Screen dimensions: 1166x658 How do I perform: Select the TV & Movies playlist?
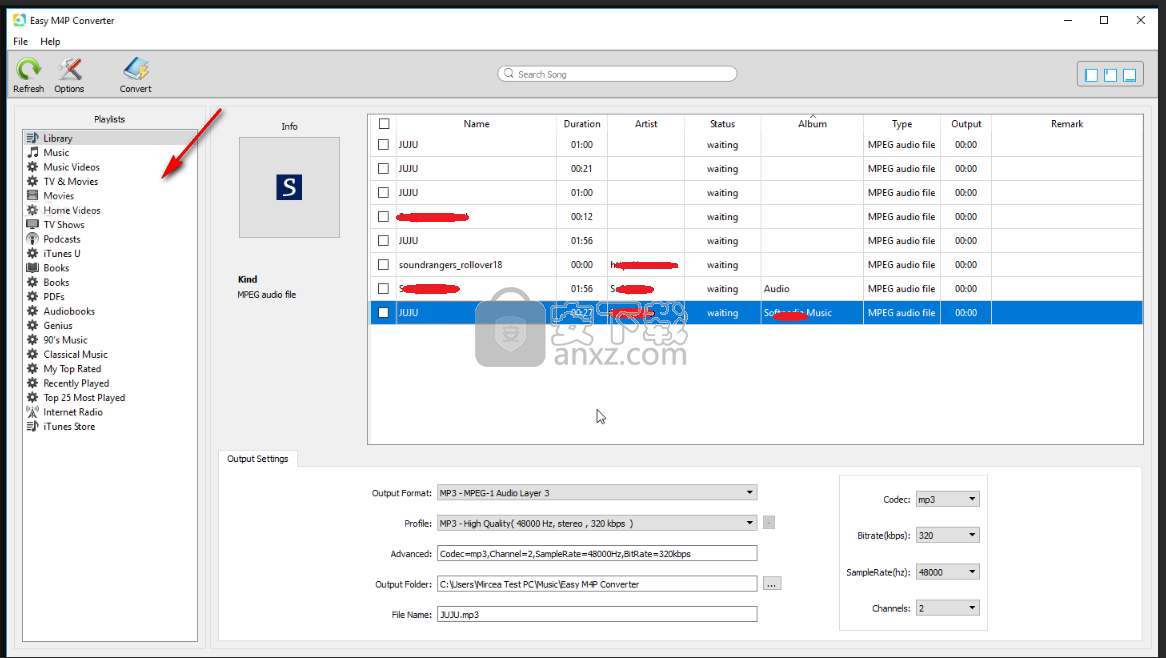point(71,181)
